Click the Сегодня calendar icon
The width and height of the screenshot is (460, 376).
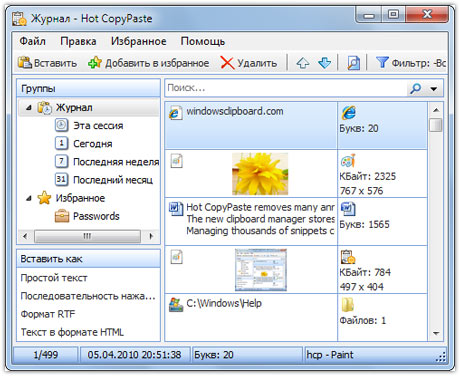pyautogui.click(x=61, y=143)
